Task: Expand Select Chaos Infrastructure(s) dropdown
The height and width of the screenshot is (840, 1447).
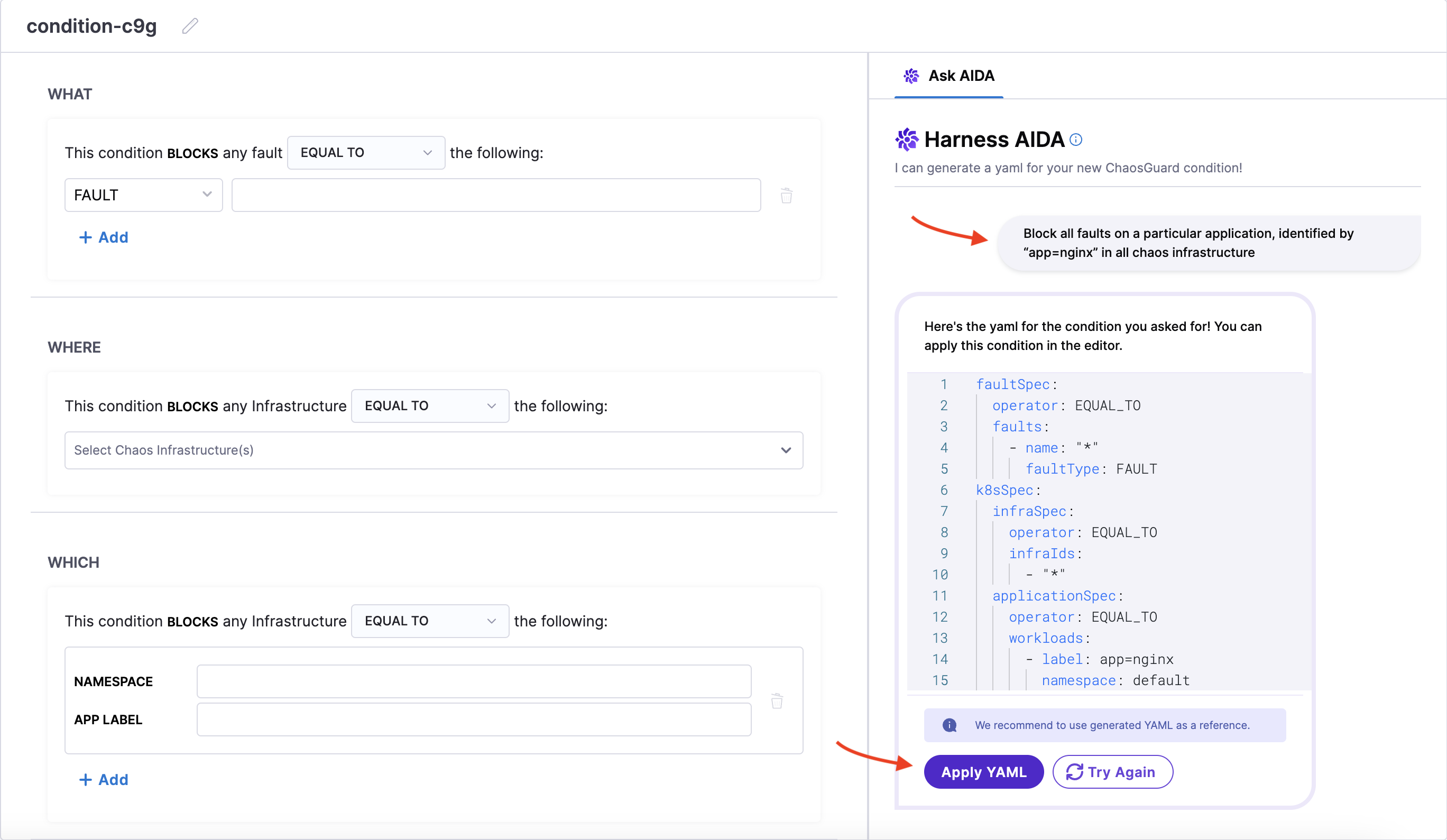Action: tap(434, 450)
